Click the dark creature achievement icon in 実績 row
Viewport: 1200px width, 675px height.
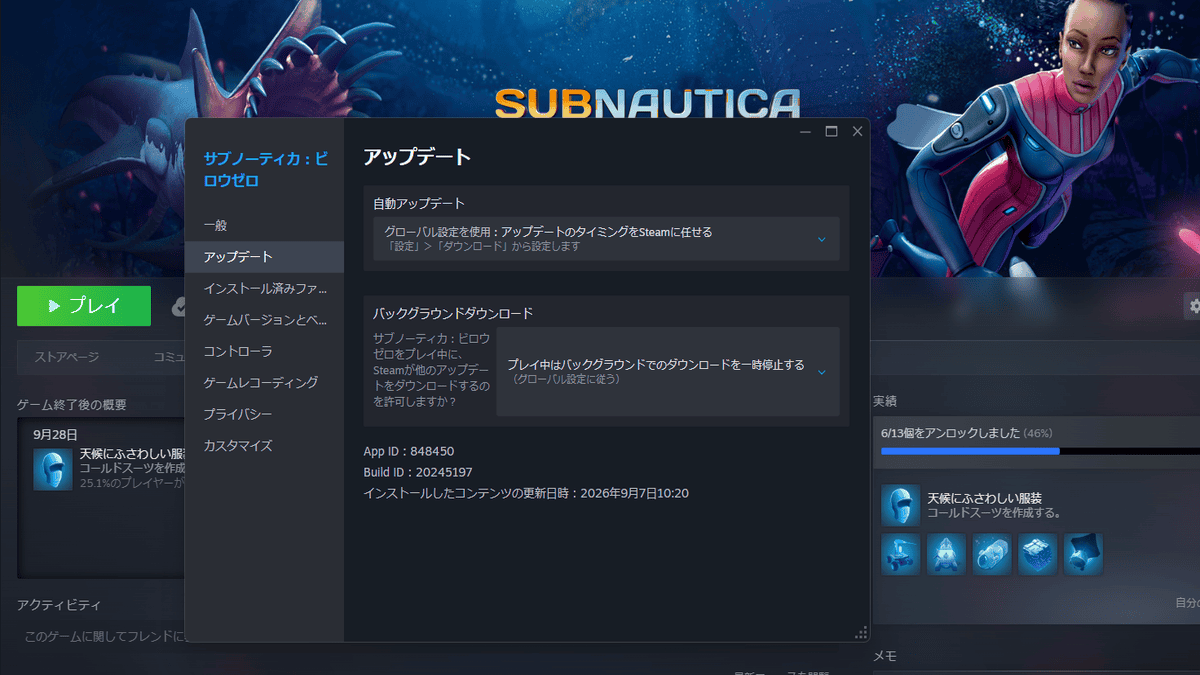[x=1083, y=554]
